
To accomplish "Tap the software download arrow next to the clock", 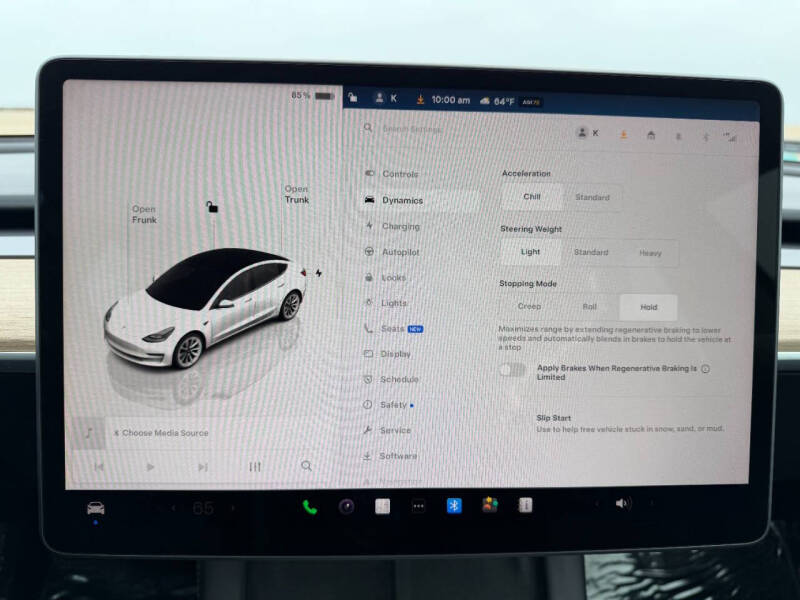I will coord(420,99).
